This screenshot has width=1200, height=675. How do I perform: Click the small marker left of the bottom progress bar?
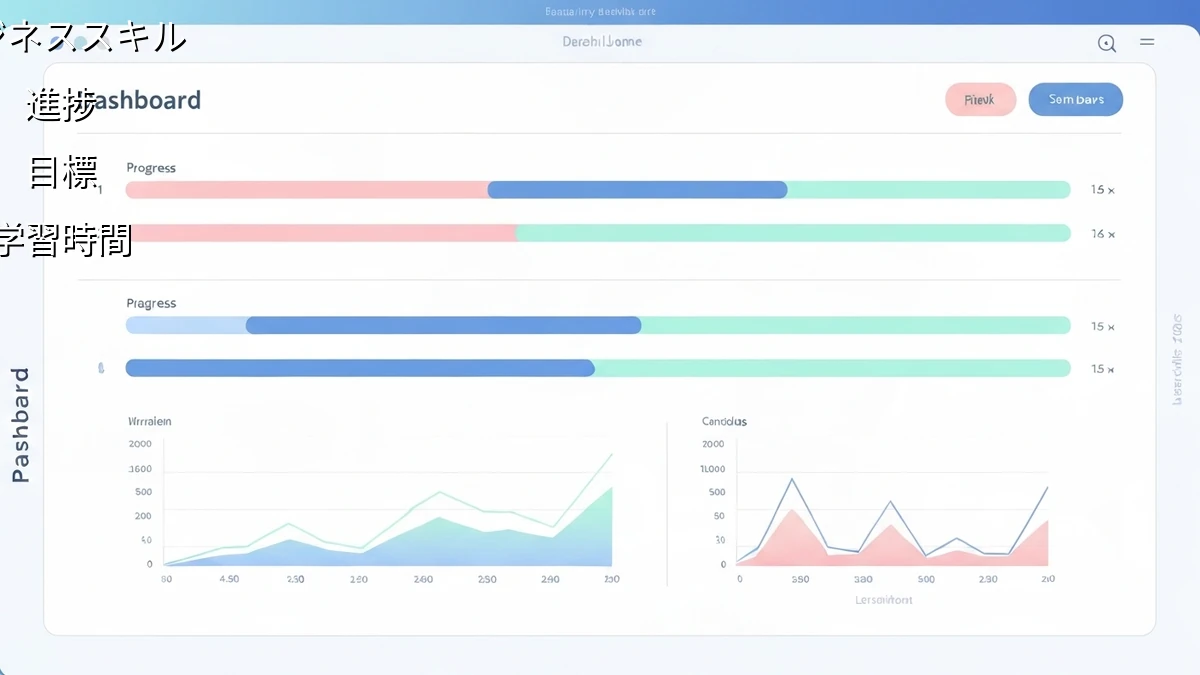(x=101, y=369)
